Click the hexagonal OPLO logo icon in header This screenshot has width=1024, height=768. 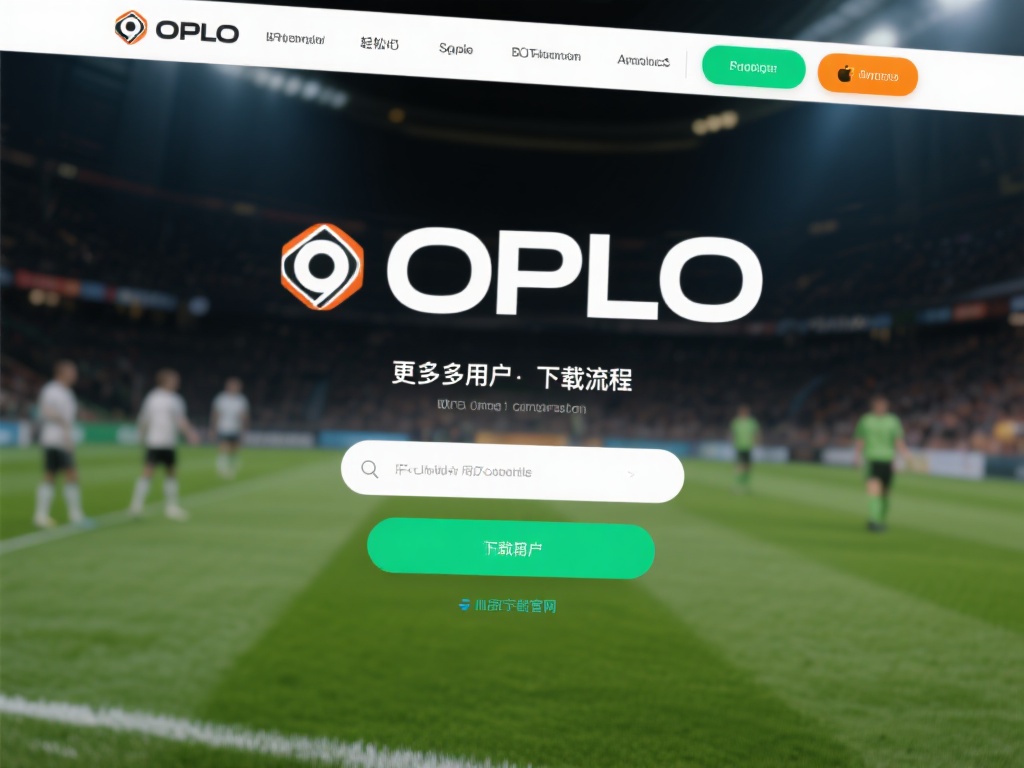click(x=131, y=27)
